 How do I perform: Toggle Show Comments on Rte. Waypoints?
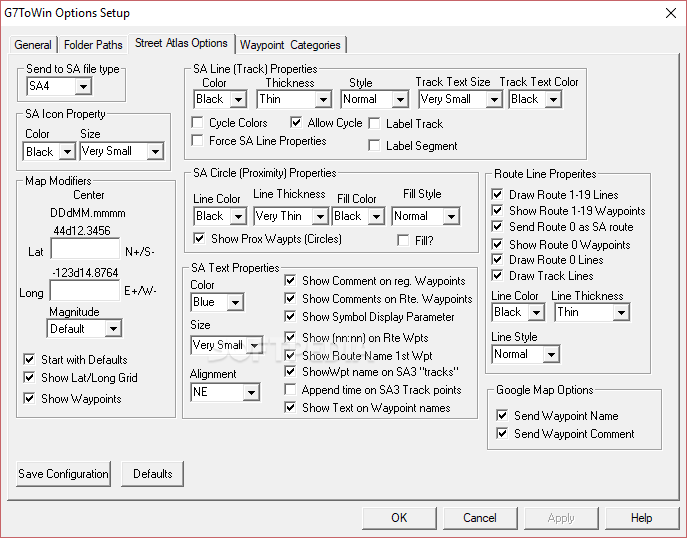coord(290,299)
